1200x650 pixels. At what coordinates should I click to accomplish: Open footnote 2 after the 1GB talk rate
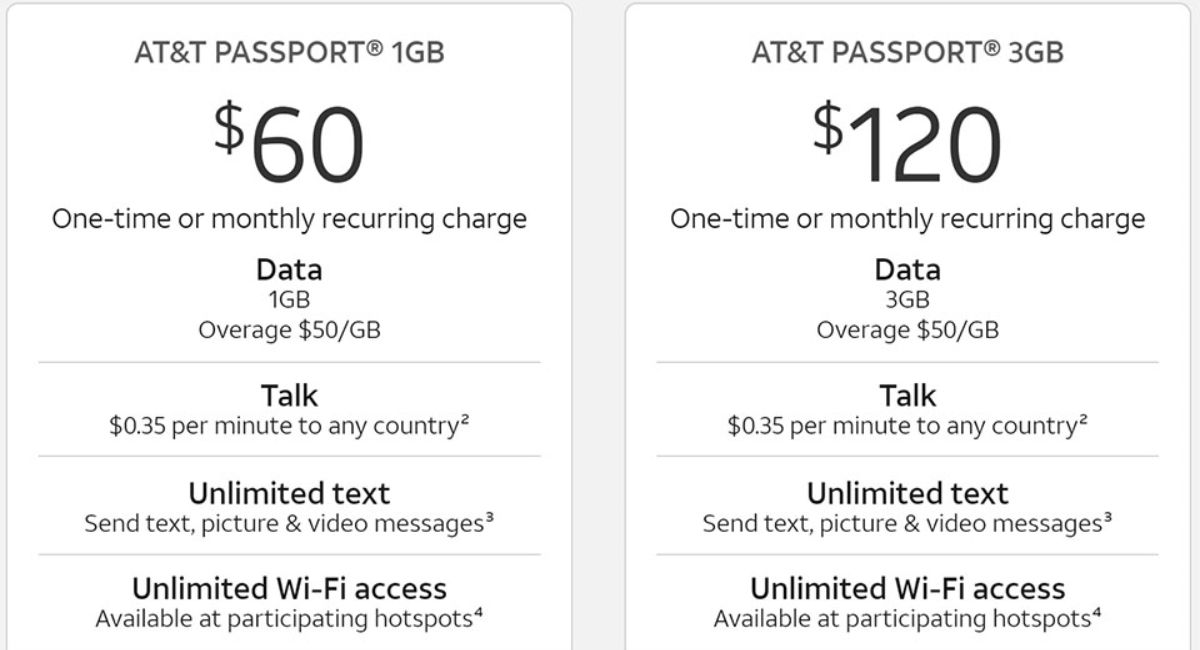[465, 420]
